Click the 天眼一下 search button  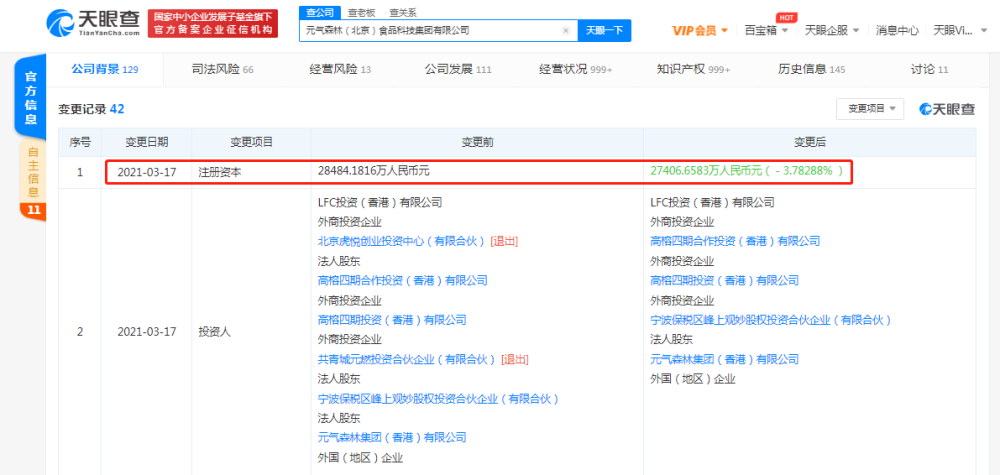604,30
